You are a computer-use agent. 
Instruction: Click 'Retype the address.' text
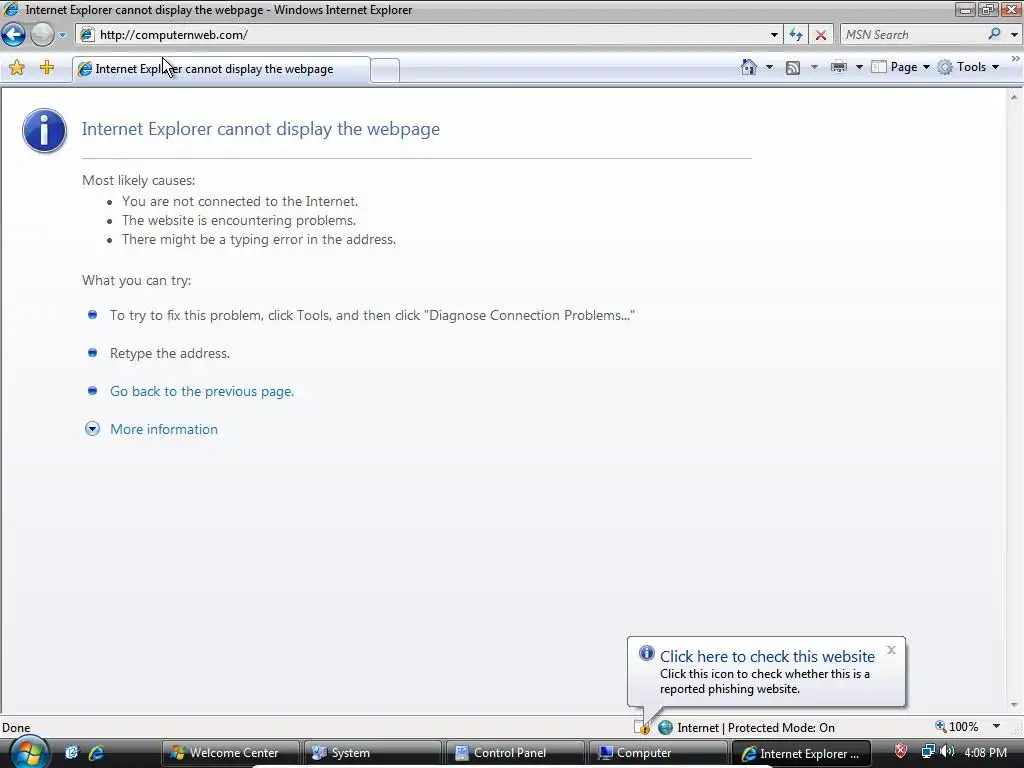point(170,353)
